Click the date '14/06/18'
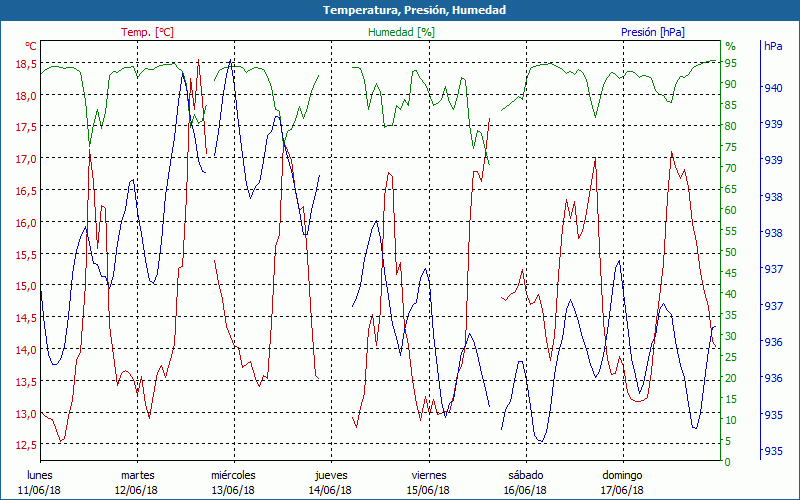 330,490
